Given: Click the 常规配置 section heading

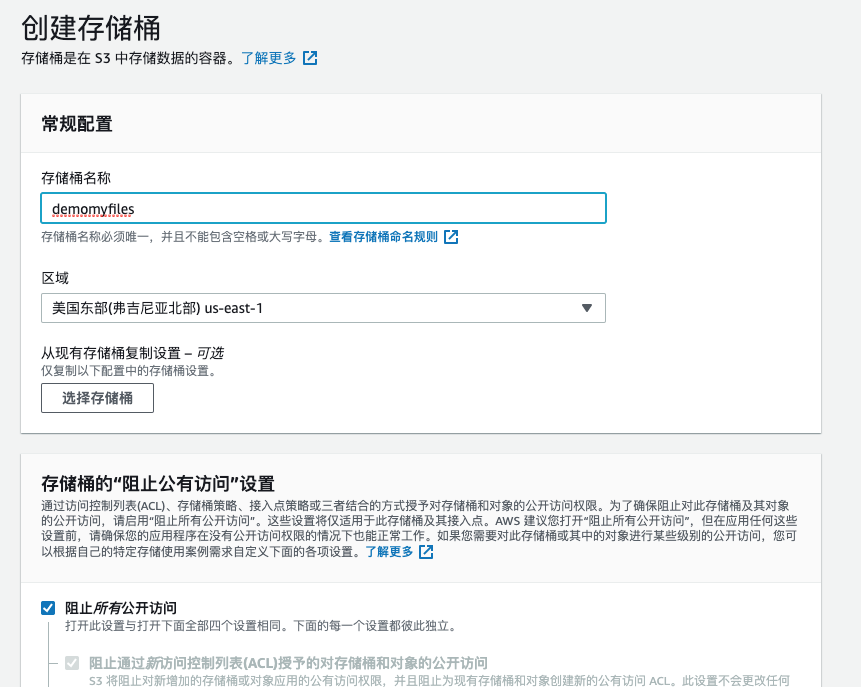Looking at the screenshot, I should click(77, 124).
